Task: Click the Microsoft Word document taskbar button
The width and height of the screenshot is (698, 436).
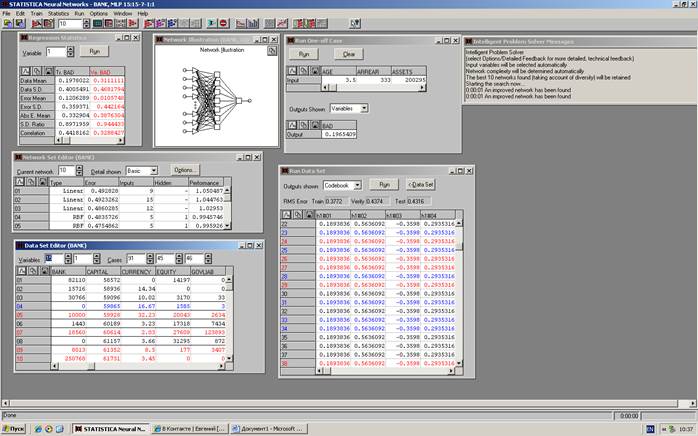Action: (x=269, y=429)
